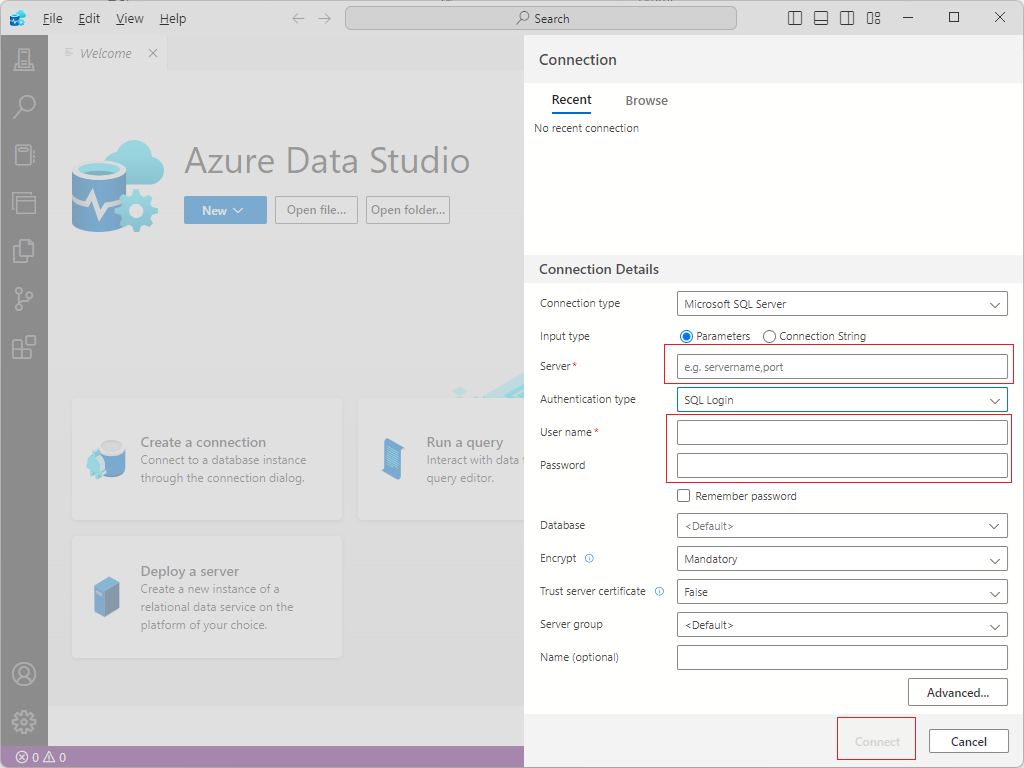1024x768 pixels.
Task: Click the Run a query card icon
Action: (393, 459)
